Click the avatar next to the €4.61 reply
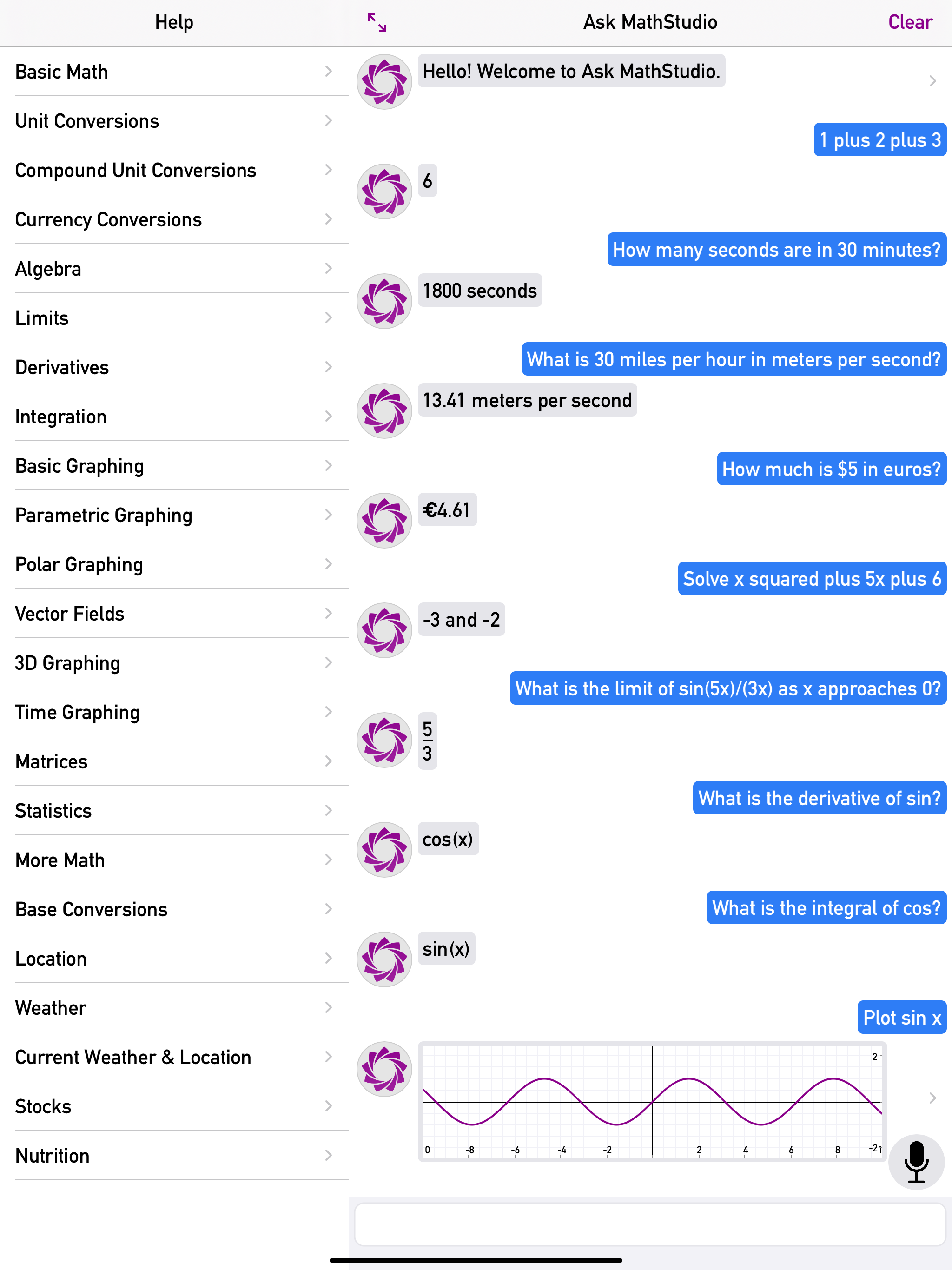Viewport: 952px width, 1270px height. pos(383,518)
